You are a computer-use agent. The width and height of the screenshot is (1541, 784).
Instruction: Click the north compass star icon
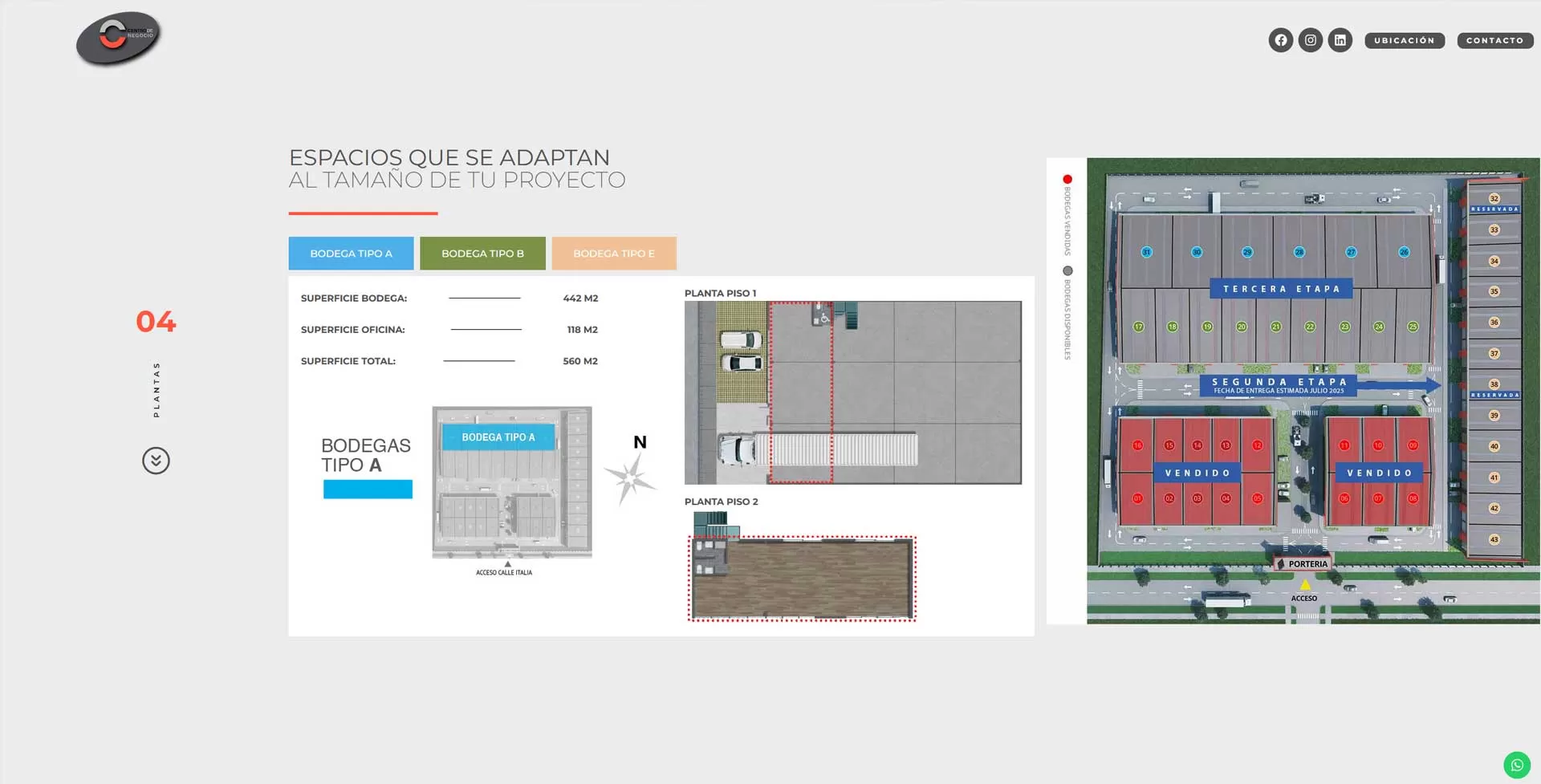[x=631, y=478]
